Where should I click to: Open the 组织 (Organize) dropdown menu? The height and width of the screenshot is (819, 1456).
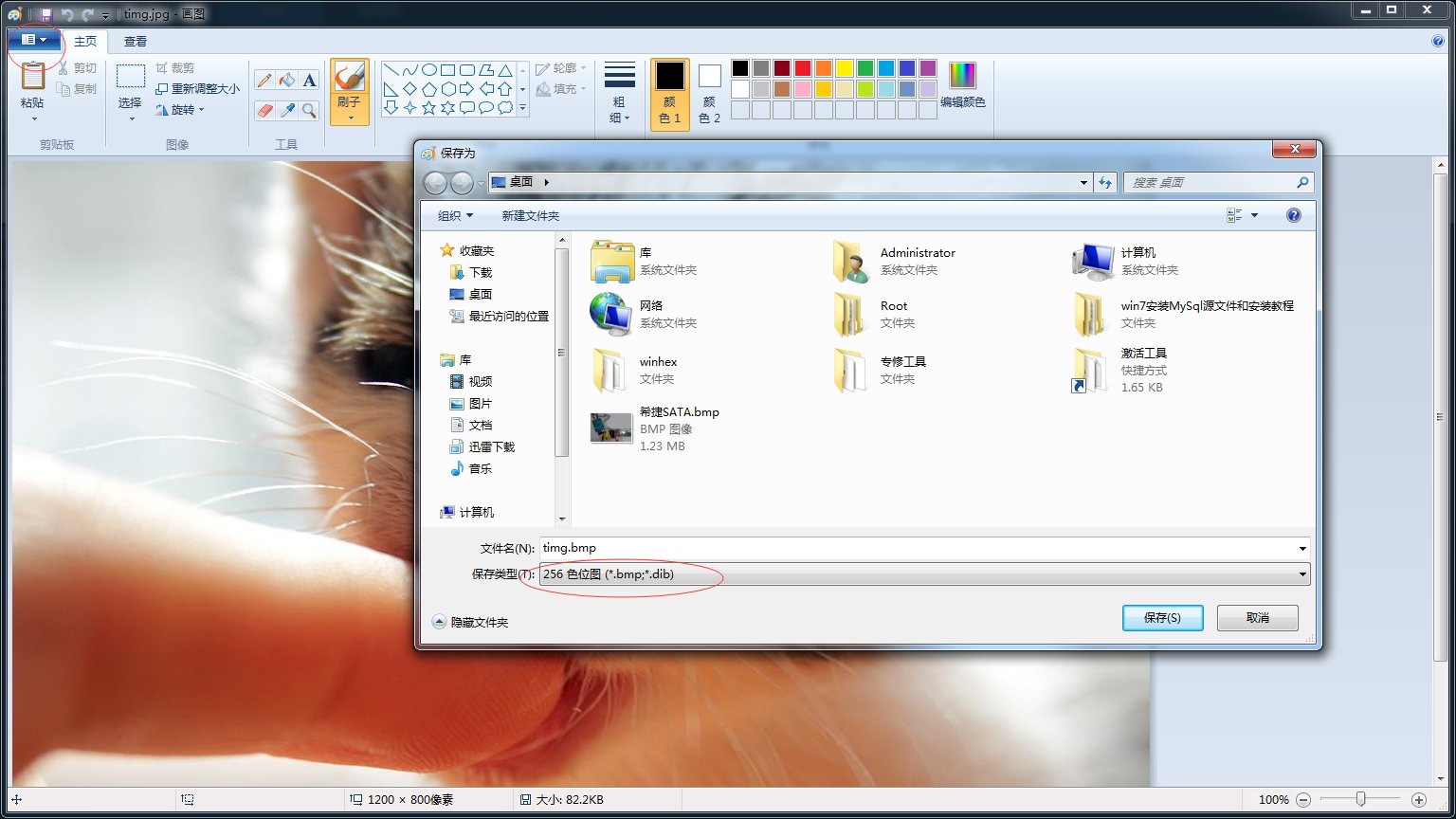tap(455, 216)
